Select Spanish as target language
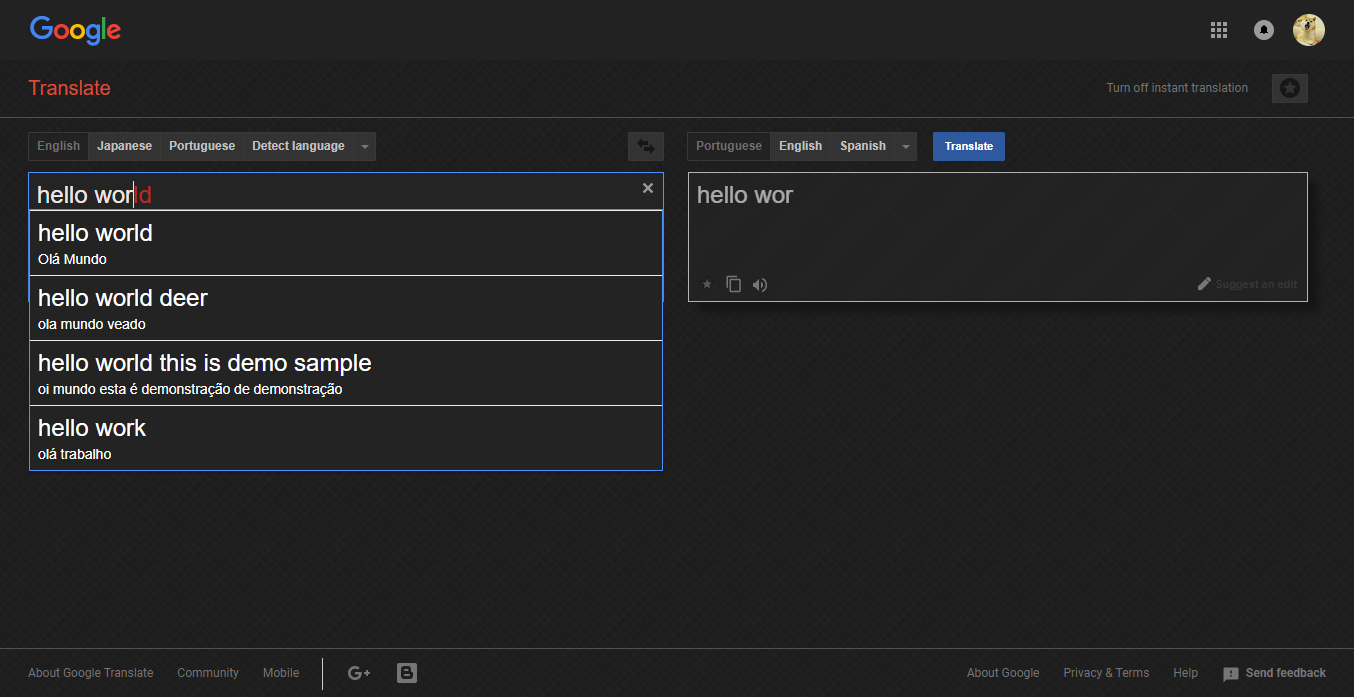Image resolution: width=1354 pixels, height=697 pixels. (863, 146)
